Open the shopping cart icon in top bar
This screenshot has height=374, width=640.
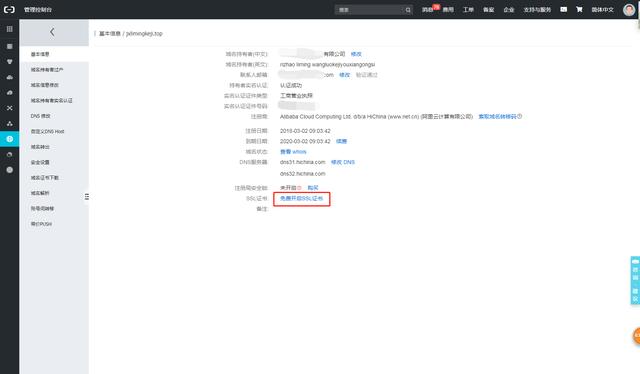click(579, 9)
